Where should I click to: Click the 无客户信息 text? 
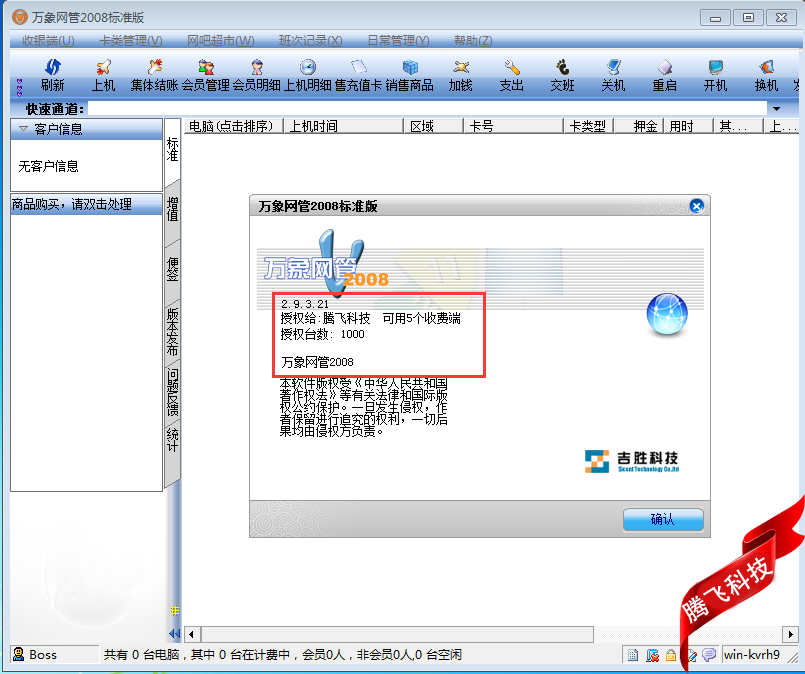[x=48, y=166]
